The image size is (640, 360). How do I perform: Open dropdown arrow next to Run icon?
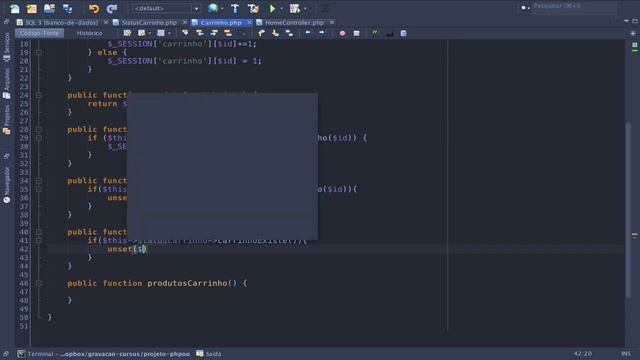282,9
